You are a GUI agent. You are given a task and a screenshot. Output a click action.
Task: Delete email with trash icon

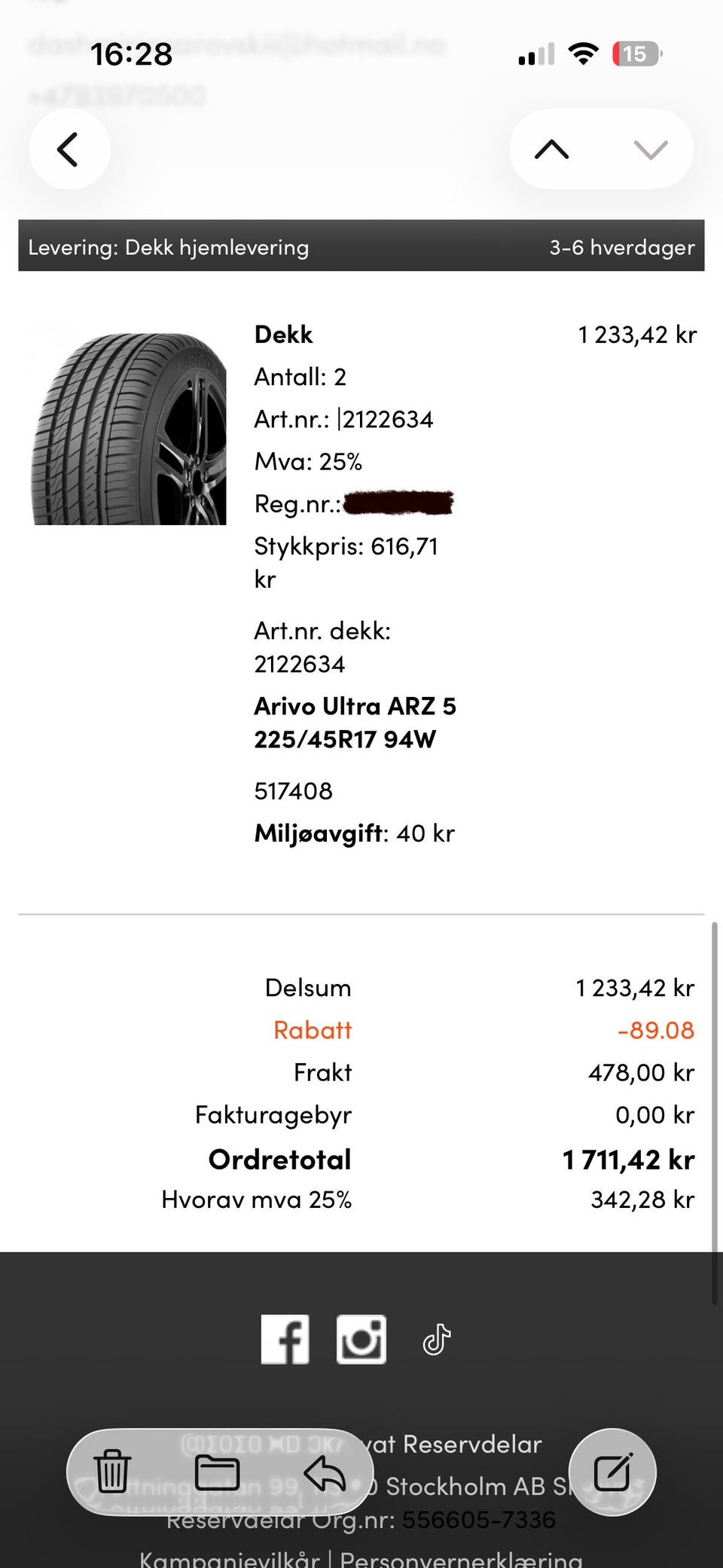coord(112,1472)
